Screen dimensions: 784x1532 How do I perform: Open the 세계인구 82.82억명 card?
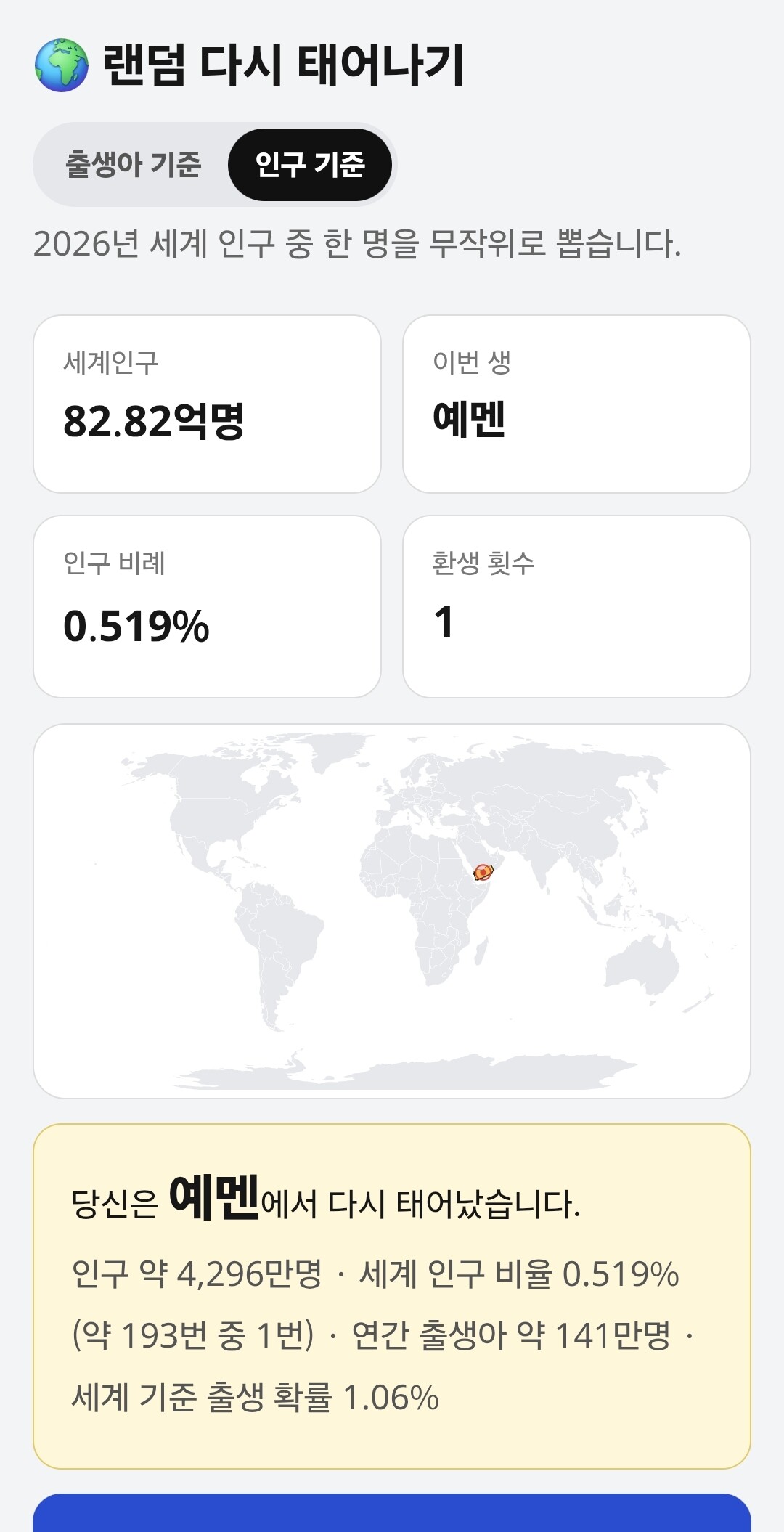click(208, 404)
